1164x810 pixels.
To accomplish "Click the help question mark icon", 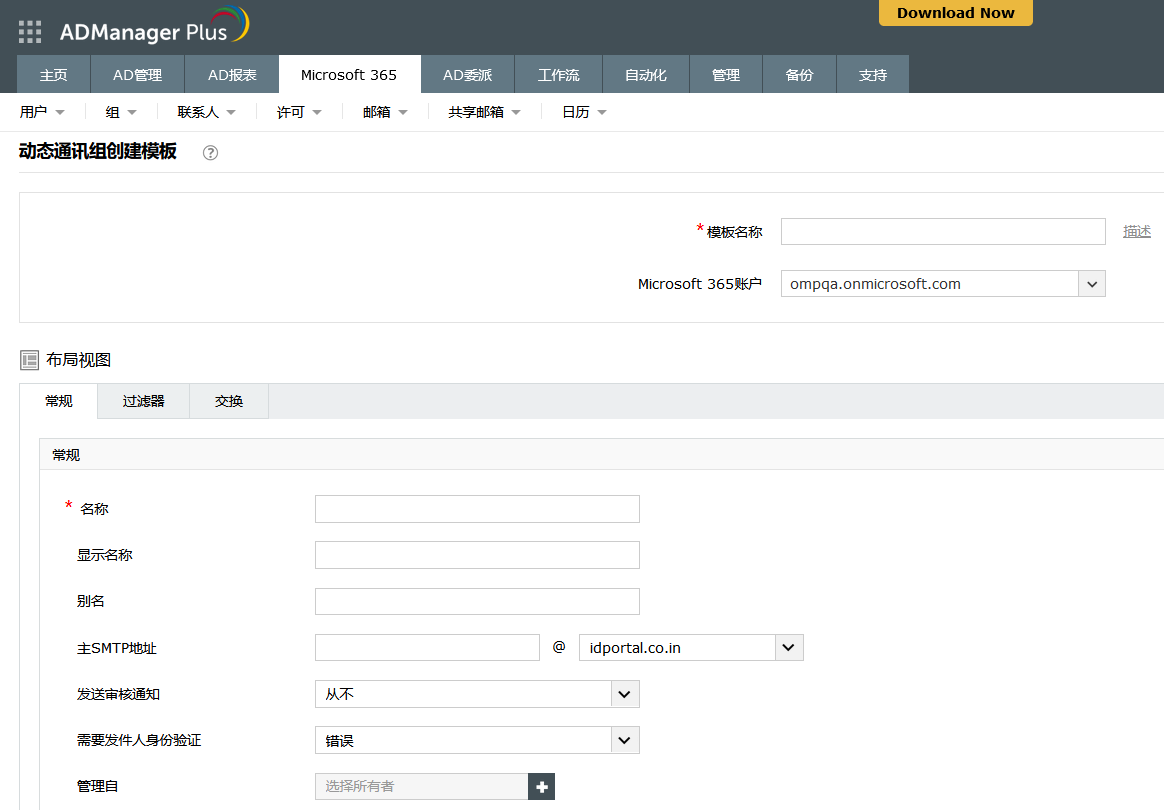I will pyautogui.click(x=210, y=153).
